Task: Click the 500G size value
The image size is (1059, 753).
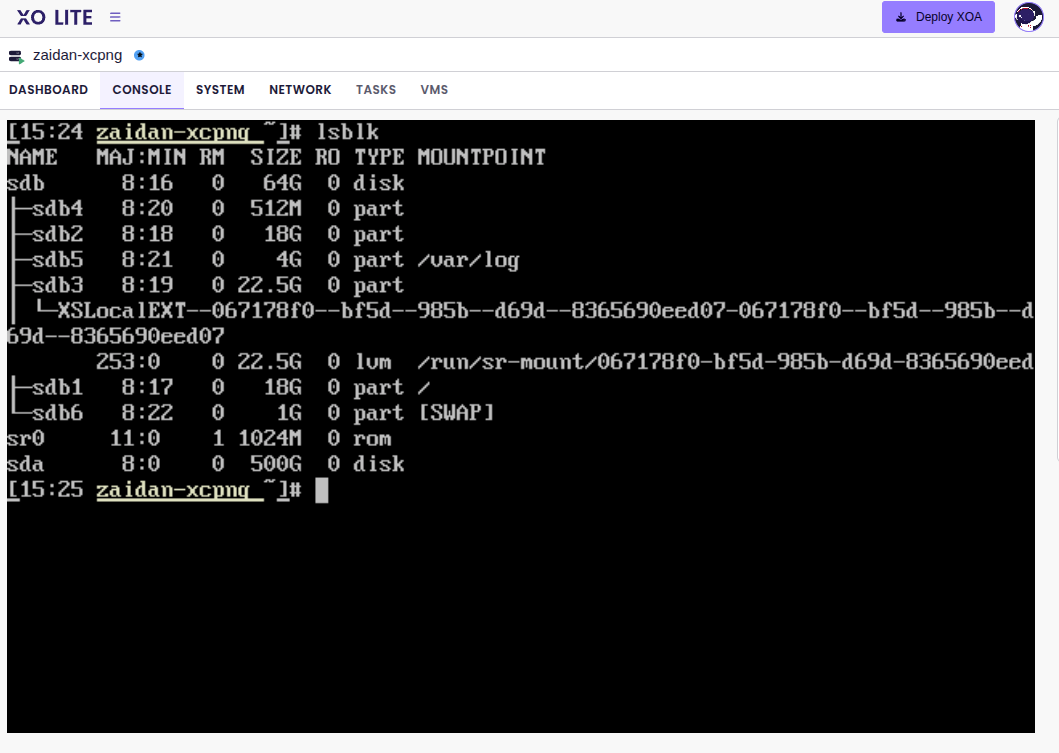Action: click(x=276, y=464)
